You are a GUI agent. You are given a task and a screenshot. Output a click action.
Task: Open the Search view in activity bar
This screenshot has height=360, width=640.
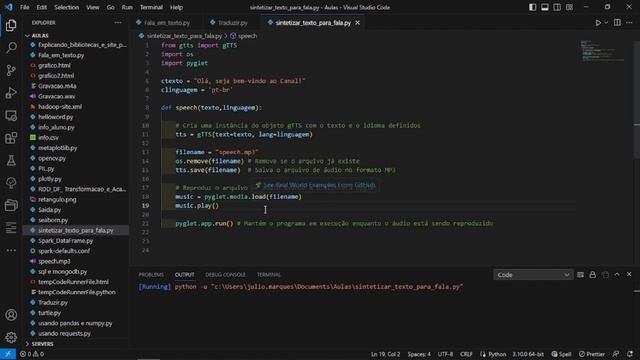(11, 48)
